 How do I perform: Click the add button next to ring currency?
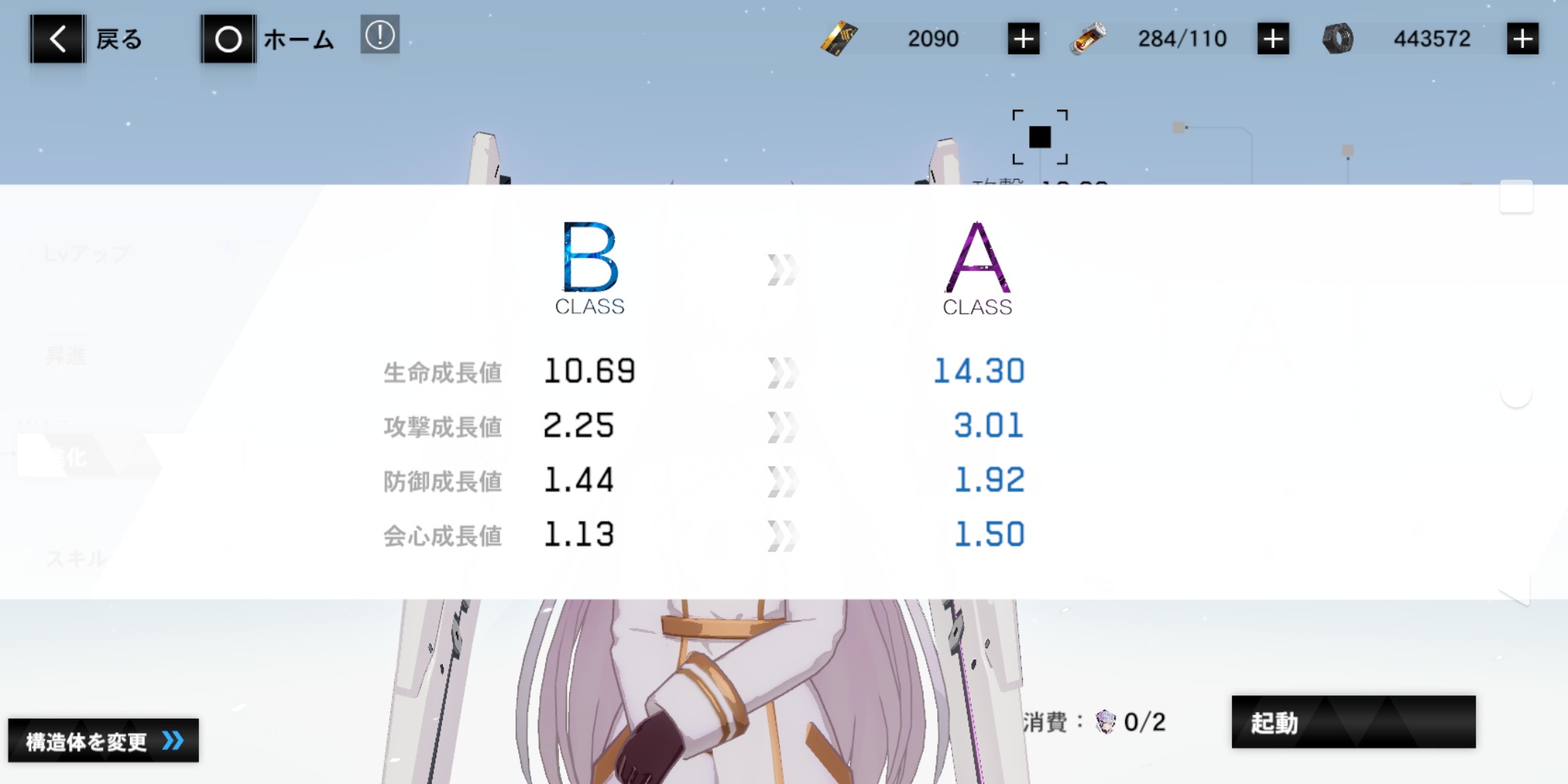pos(1520,39)
